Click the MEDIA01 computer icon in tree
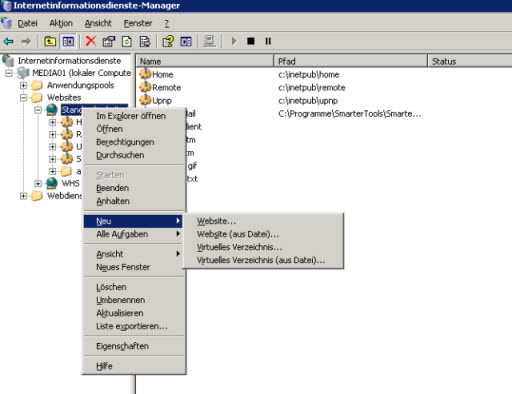The width and height of the screenshot is (512, 394). point(23,73)
